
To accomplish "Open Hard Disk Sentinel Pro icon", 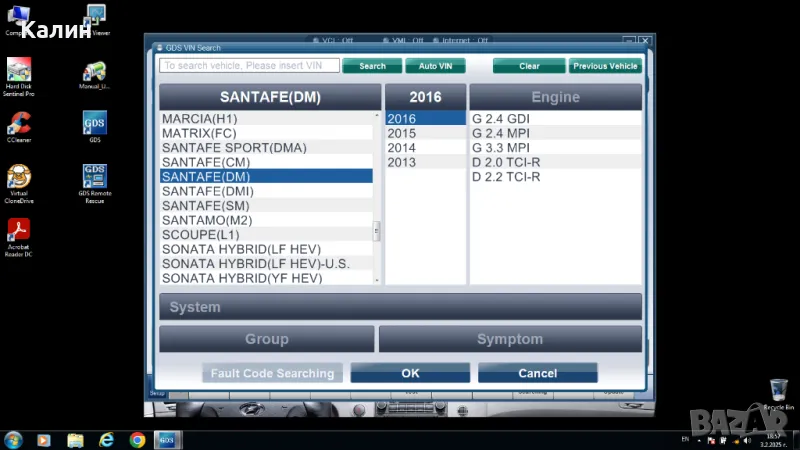I will (18, 70).
